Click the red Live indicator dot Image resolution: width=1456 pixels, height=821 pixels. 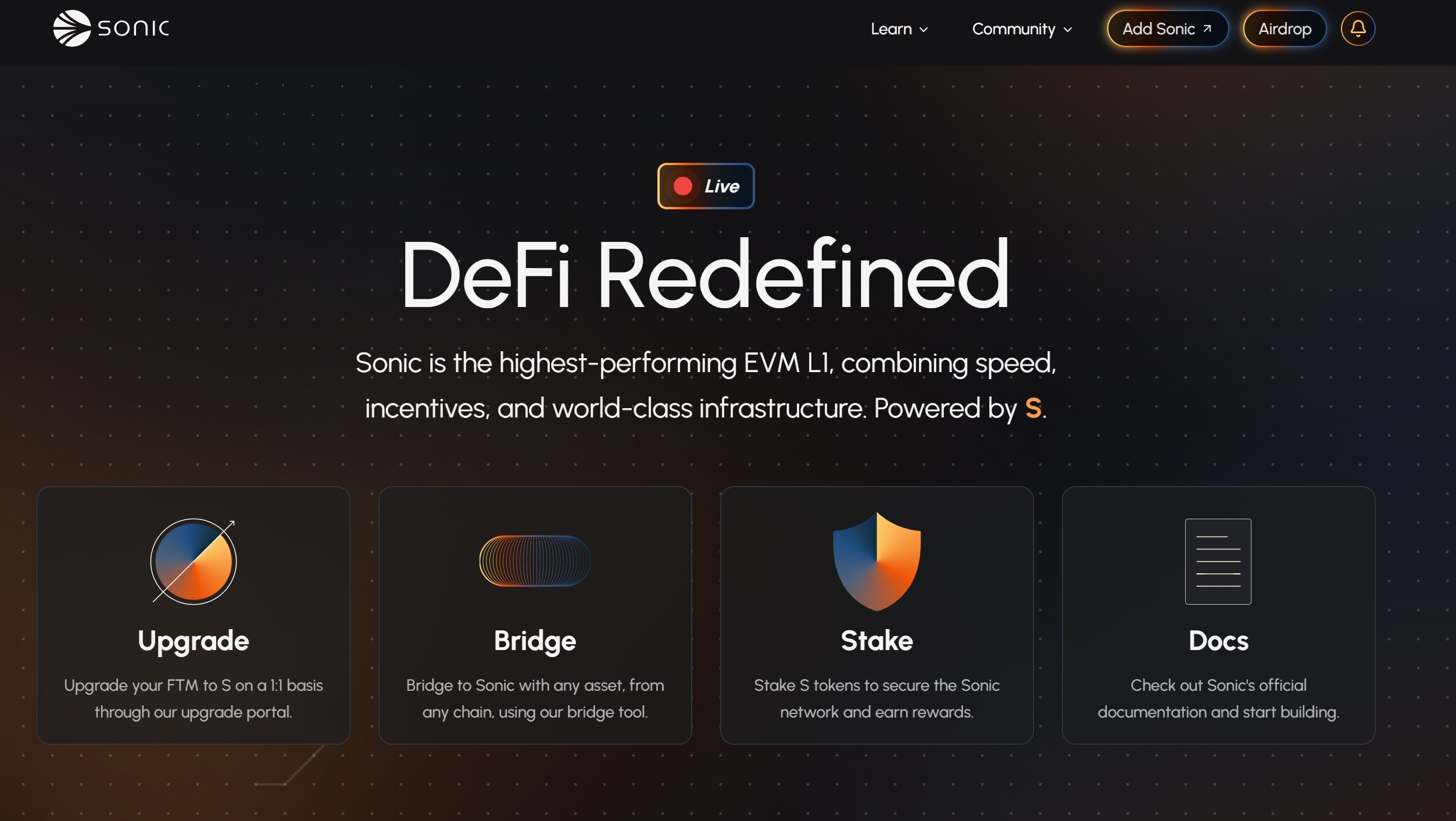point(682,186)
